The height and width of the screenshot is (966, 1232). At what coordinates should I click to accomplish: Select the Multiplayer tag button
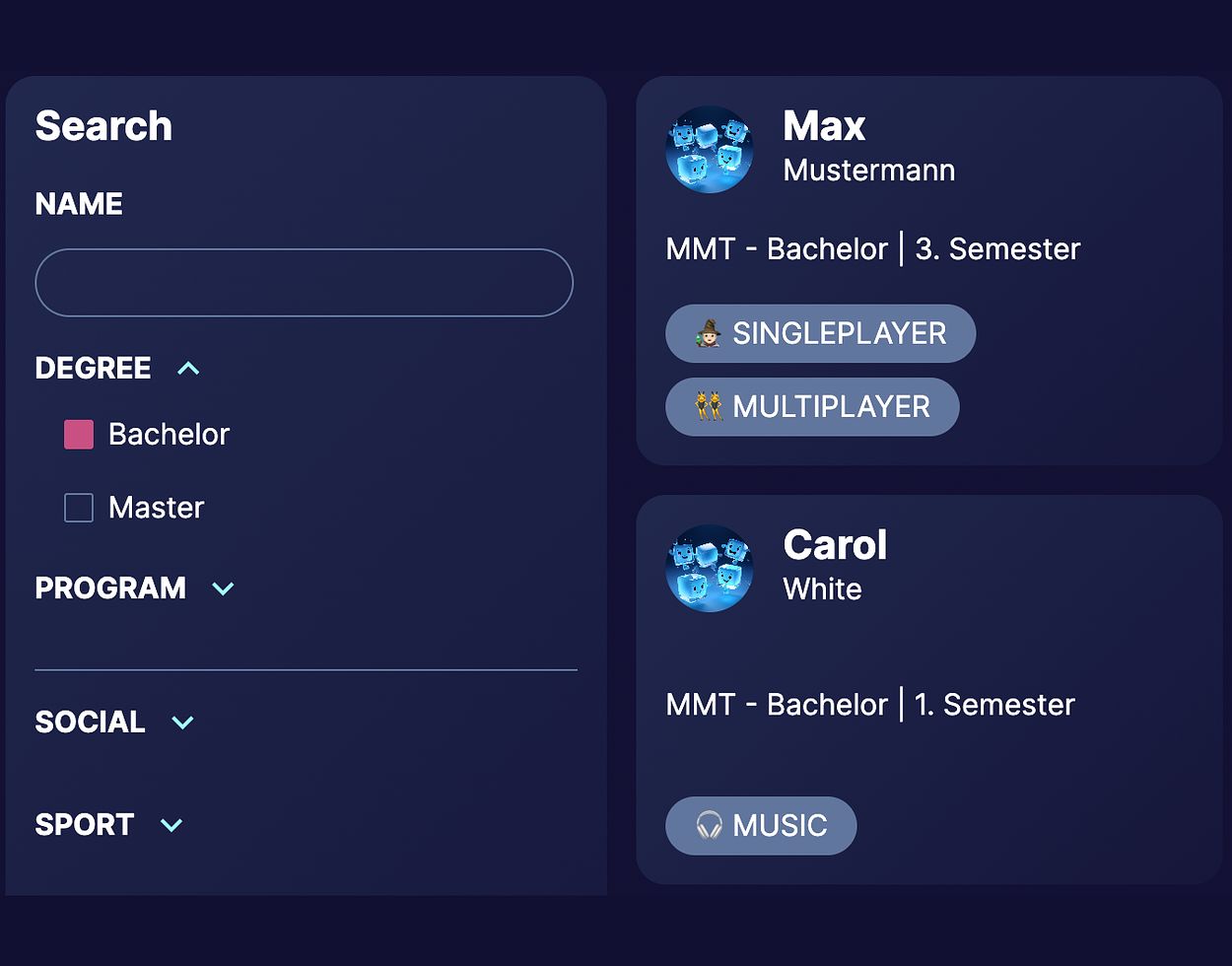click(x=812, y=406)
